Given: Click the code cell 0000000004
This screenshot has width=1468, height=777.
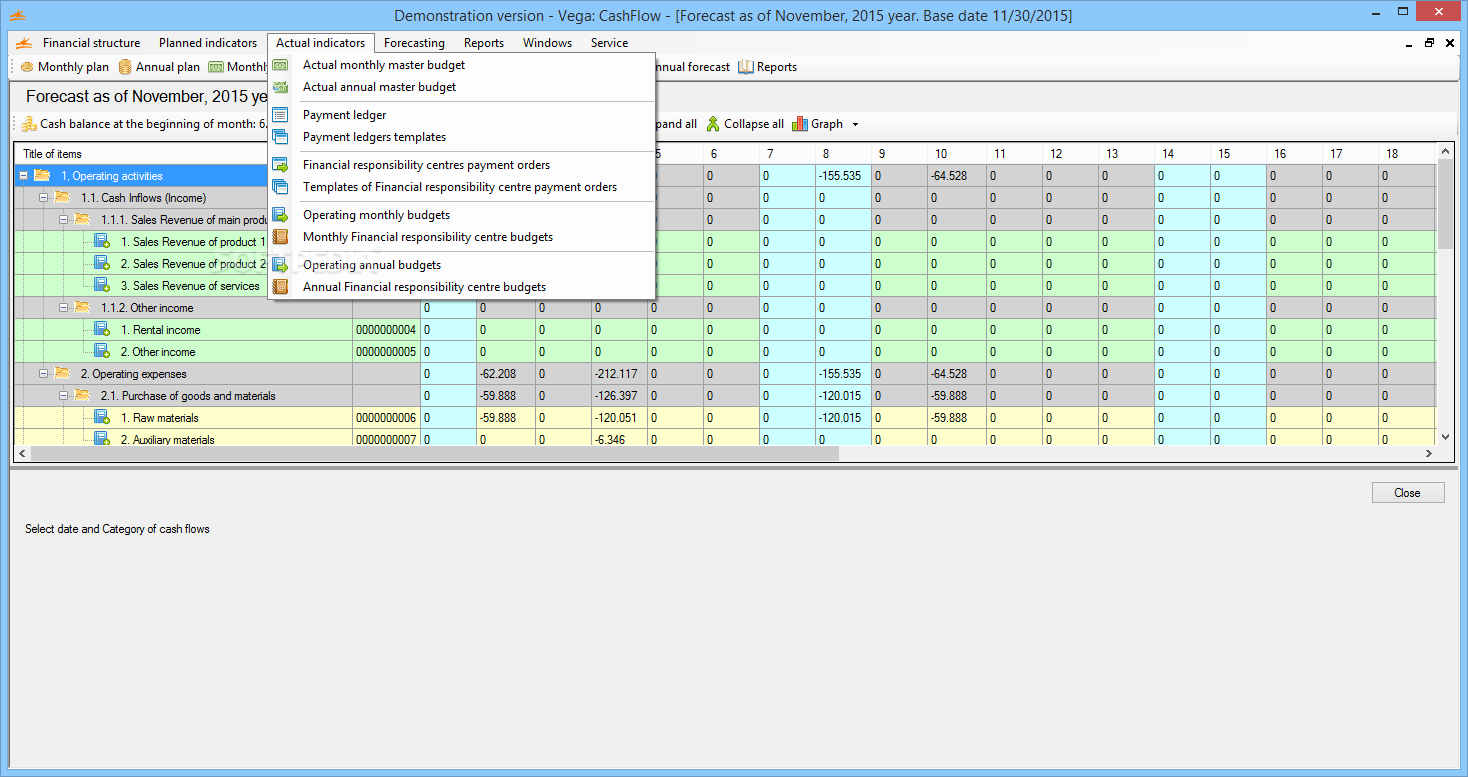Looking at the screenshot, I should point(386,330).
